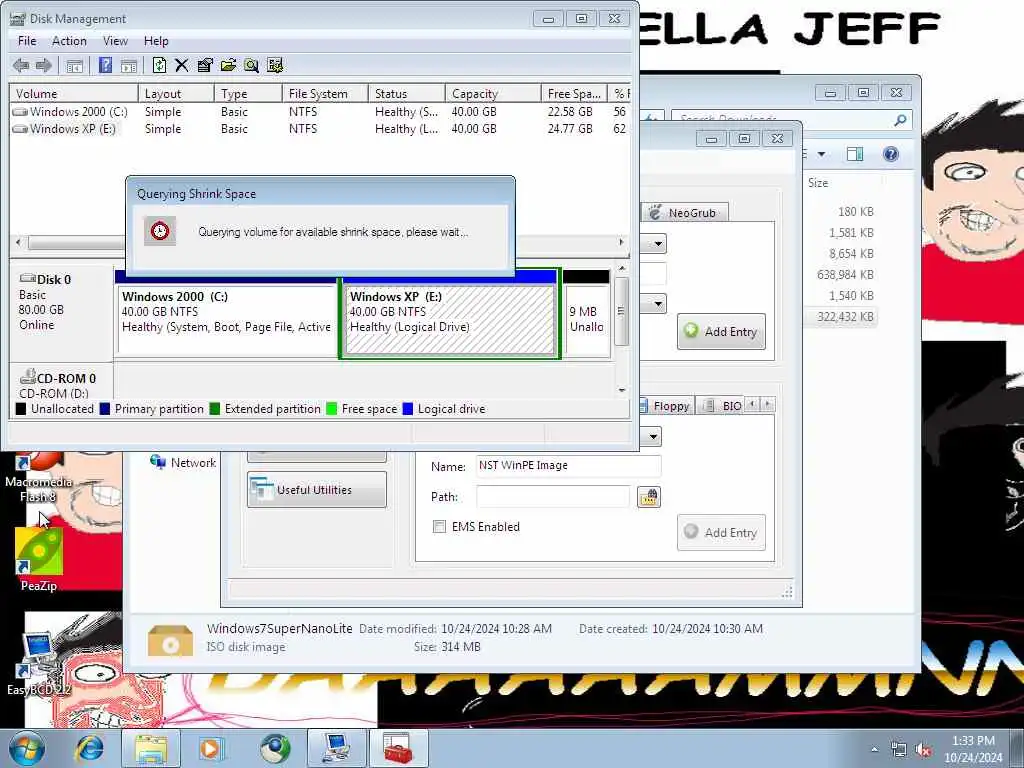Open Windows Media Player from taskbar

click(x=211, y=748)
